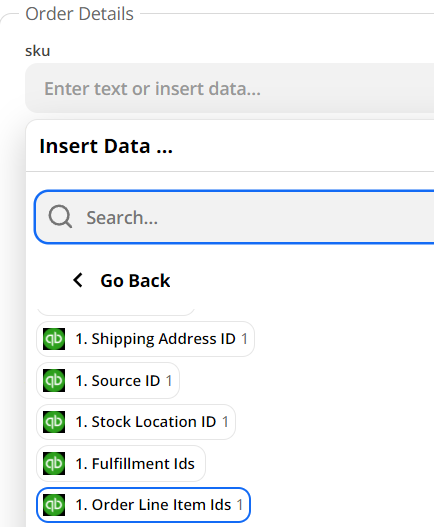Insert Shipping Address ID data pill
This screenshot has height=527, width=434.
click(x=145, y=339)
